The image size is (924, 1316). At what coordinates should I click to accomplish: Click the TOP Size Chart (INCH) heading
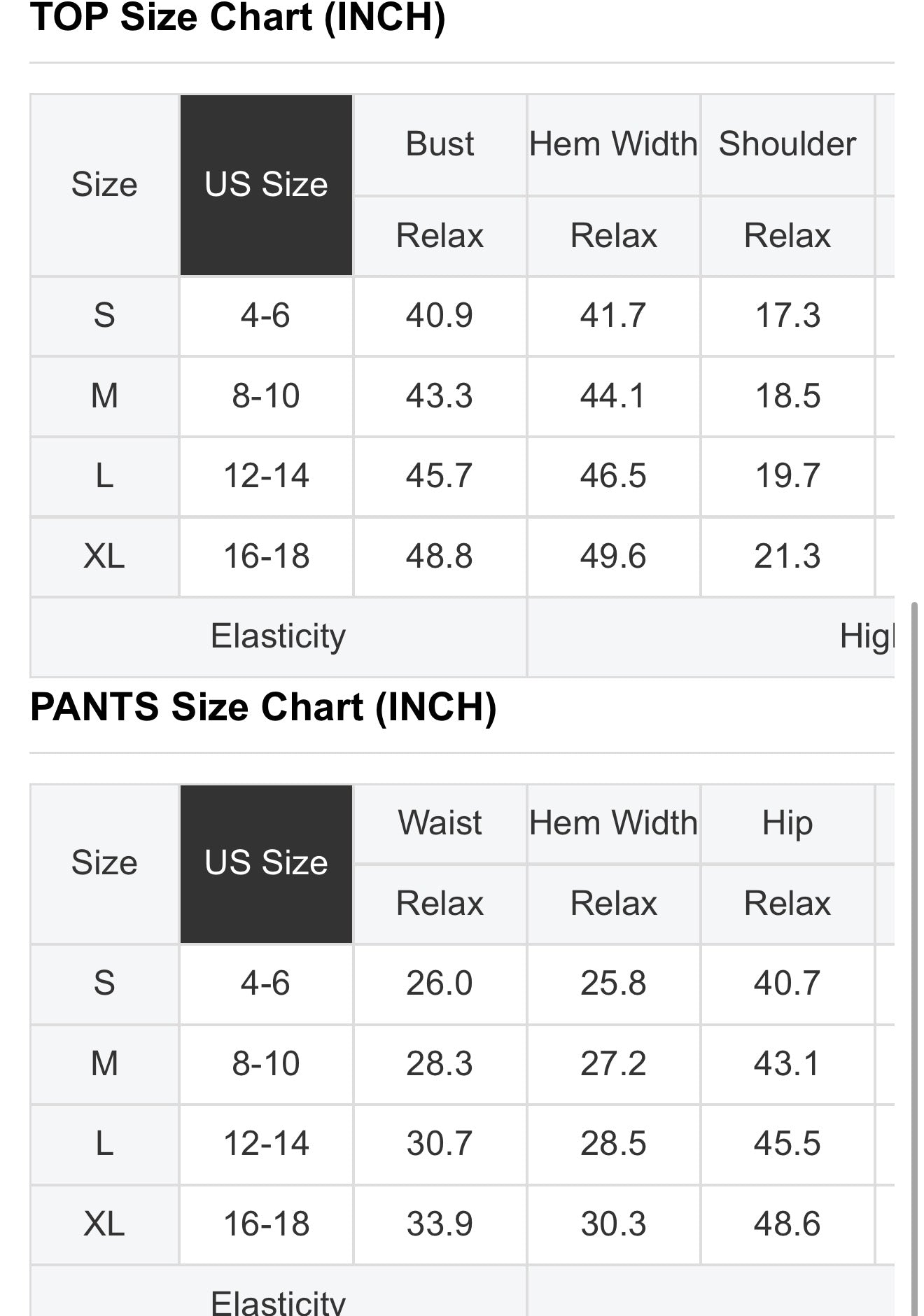(x=237, y=17)
